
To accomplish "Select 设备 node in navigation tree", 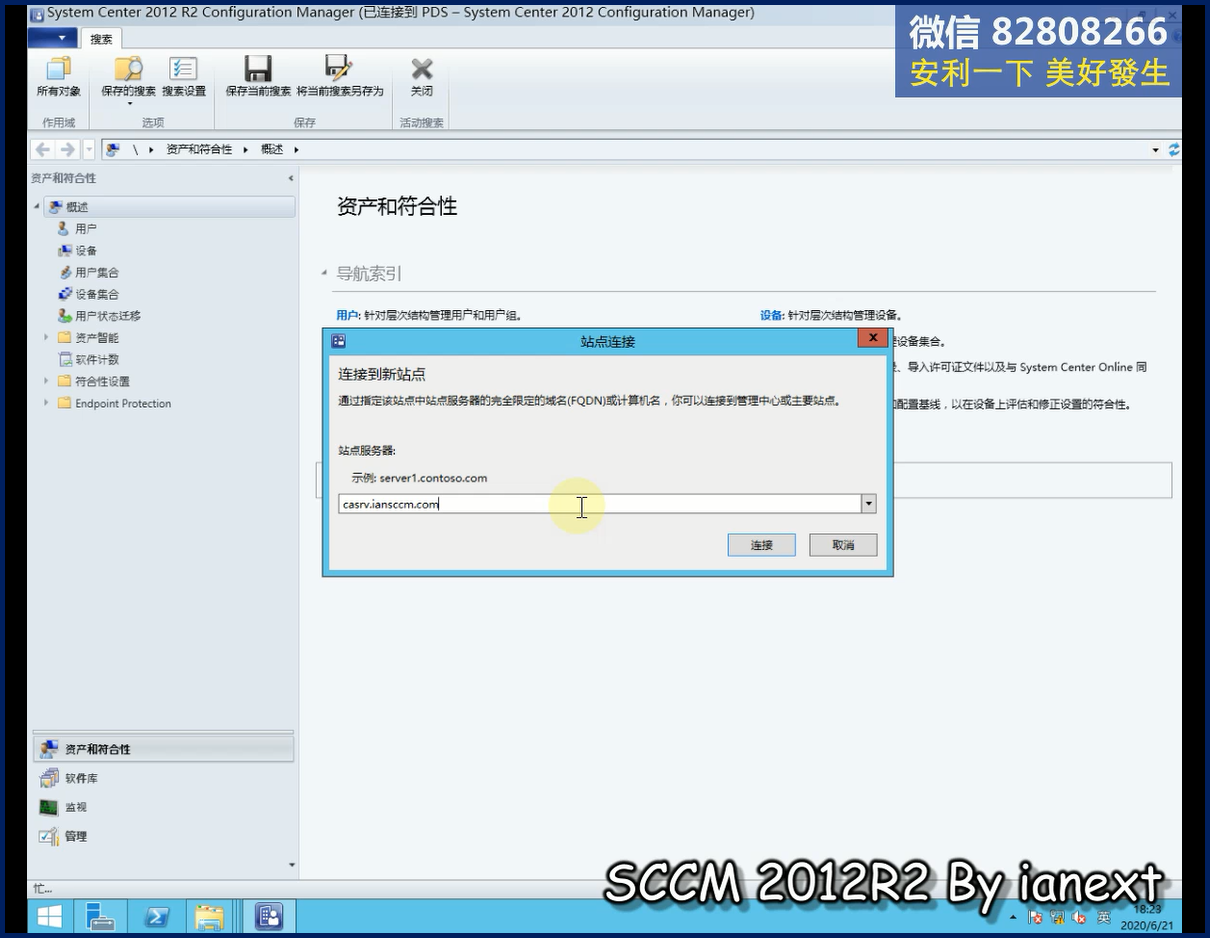I will click(x=86, y=251).
